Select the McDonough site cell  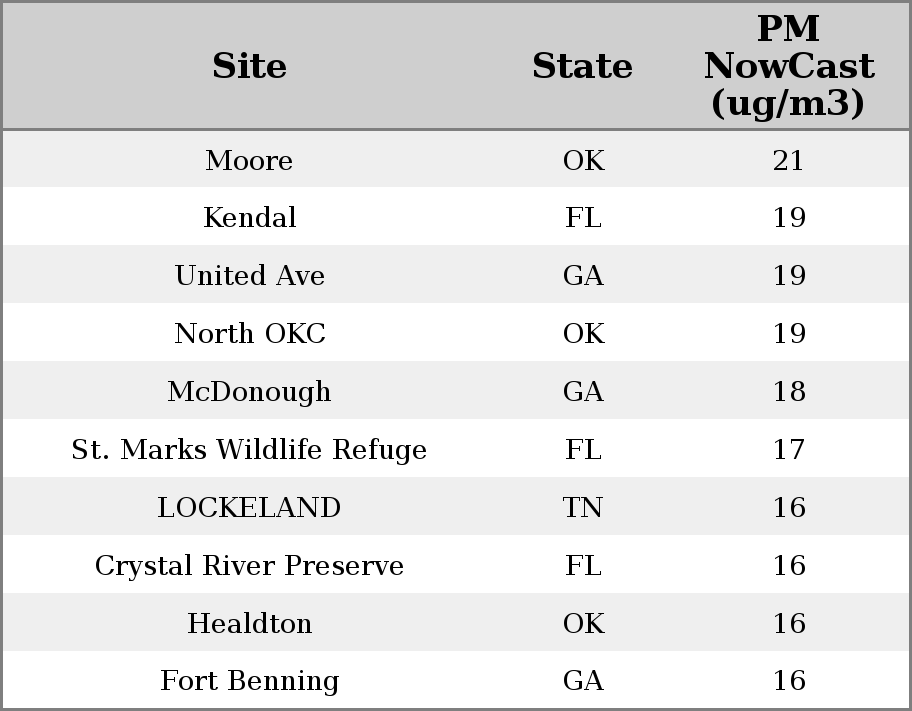point(249,391)
